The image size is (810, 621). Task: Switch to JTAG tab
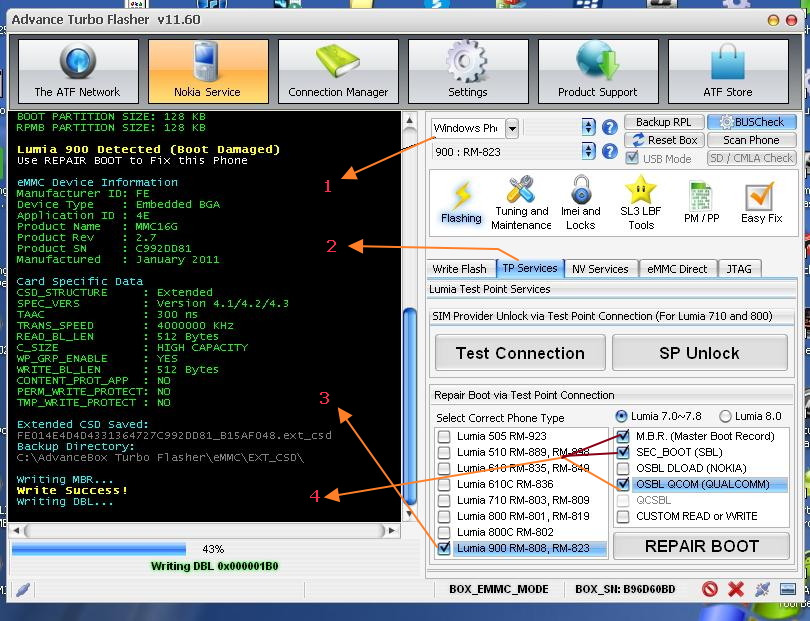tap(739, 269)
